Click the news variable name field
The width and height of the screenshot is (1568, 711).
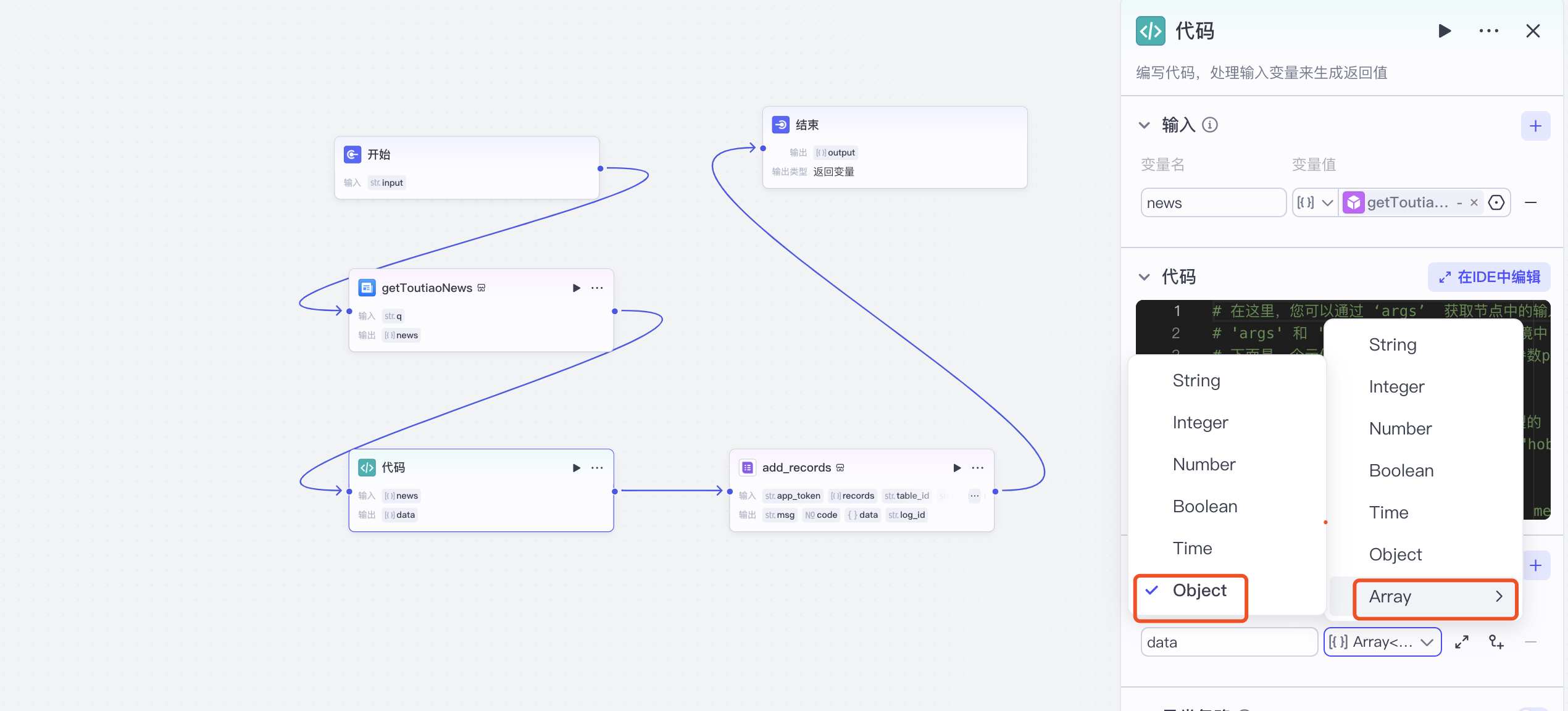click(1212, 203)
